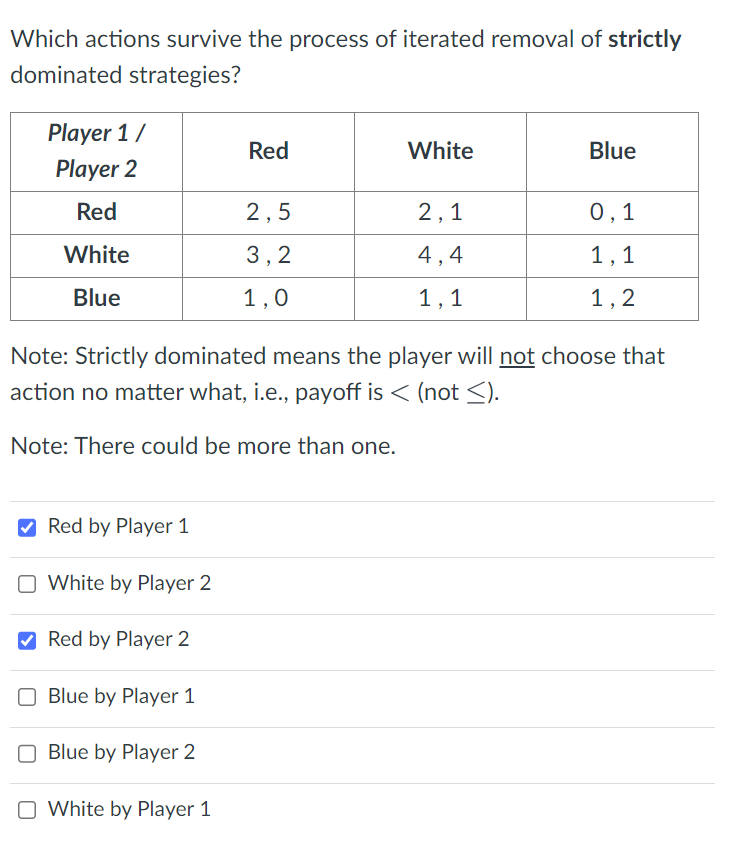Select the payoff cell showing 4, 4

pos(440,255)
